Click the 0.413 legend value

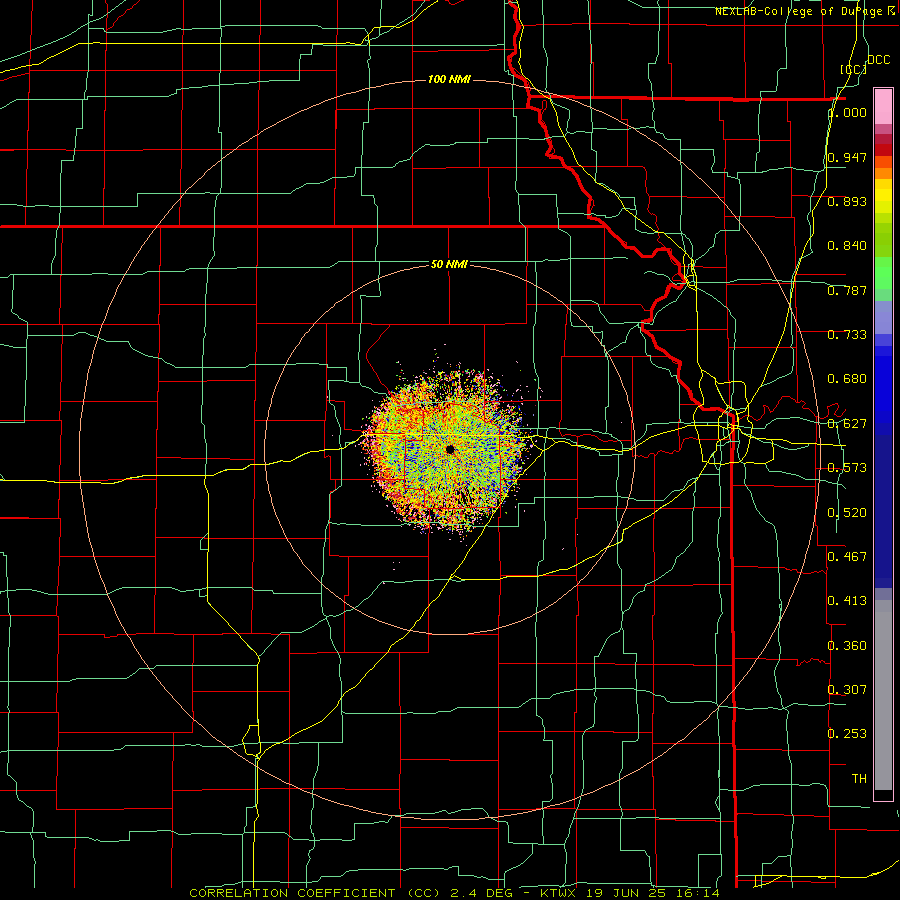pyautogui.click(x=847, y=601)
